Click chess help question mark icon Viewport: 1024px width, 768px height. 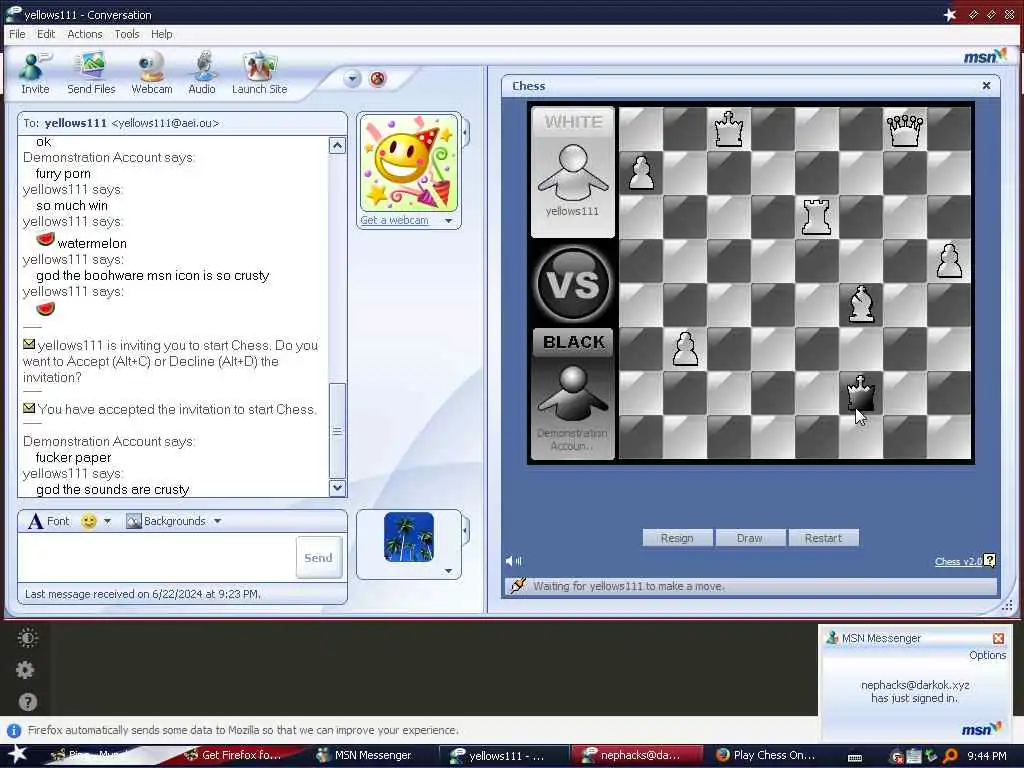pyautogui.click(x=989, y=560)
